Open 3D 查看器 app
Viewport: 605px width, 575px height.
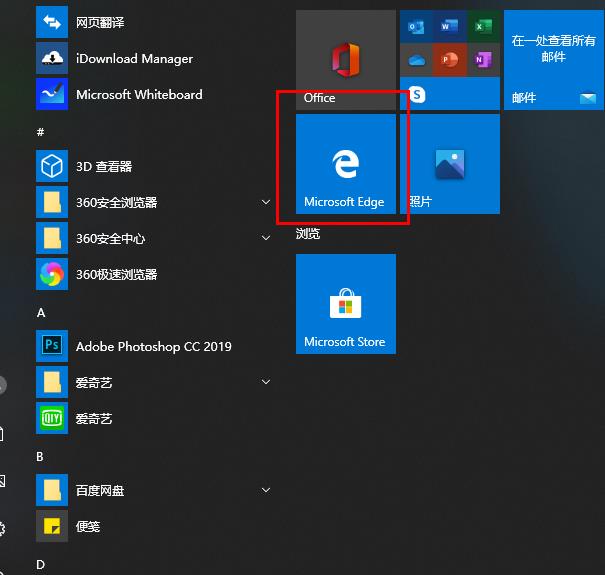click(104, 167)
